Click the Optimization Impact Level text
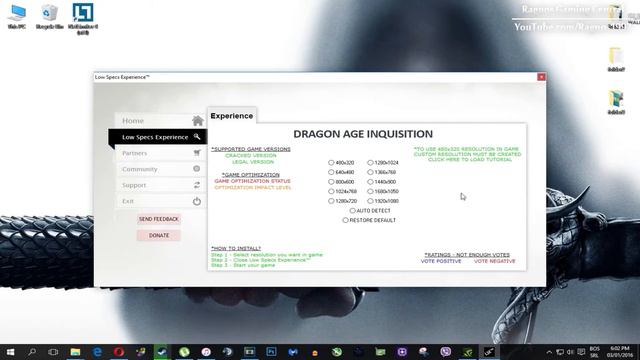 pos(253,187)
